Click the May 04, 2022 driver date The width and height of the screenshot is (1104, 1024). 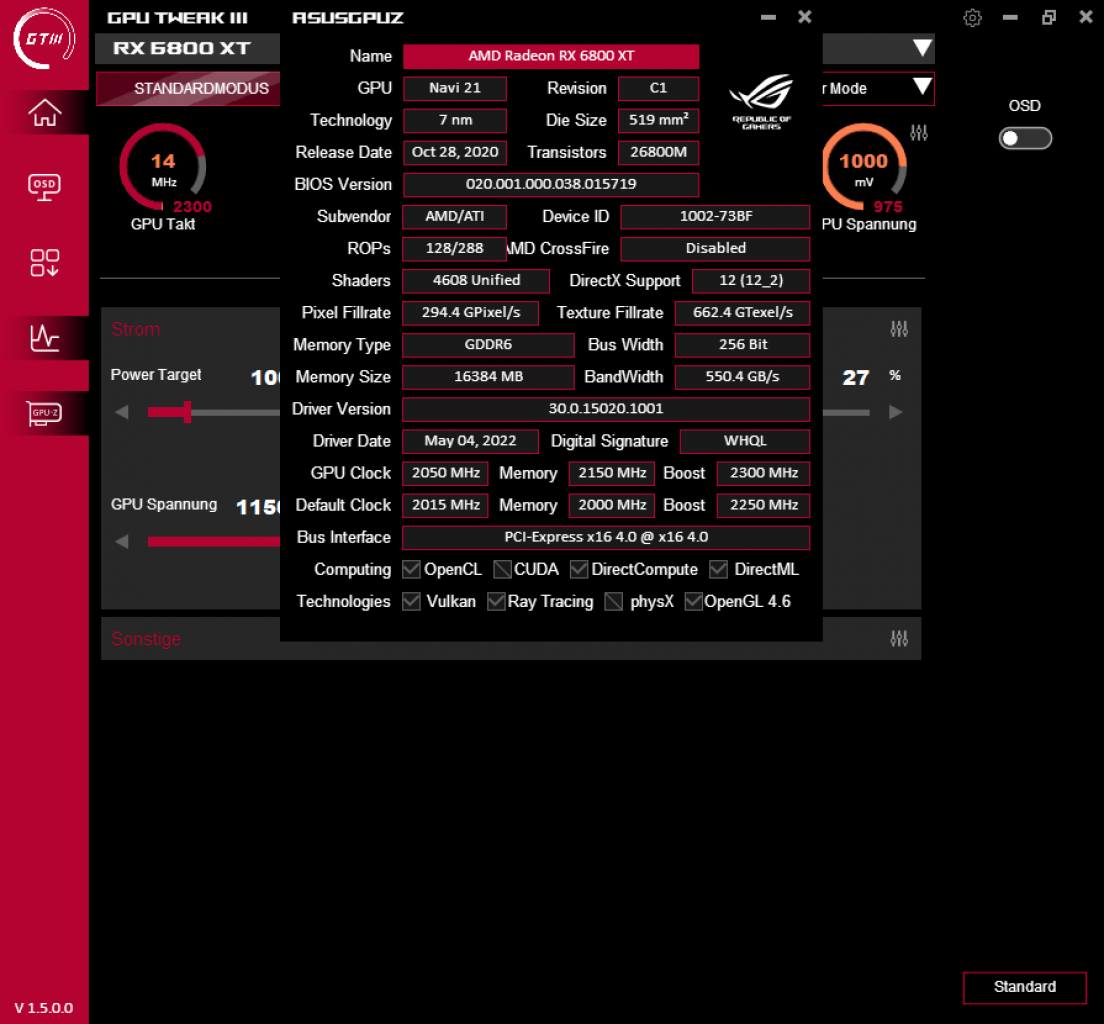[470, 442]
